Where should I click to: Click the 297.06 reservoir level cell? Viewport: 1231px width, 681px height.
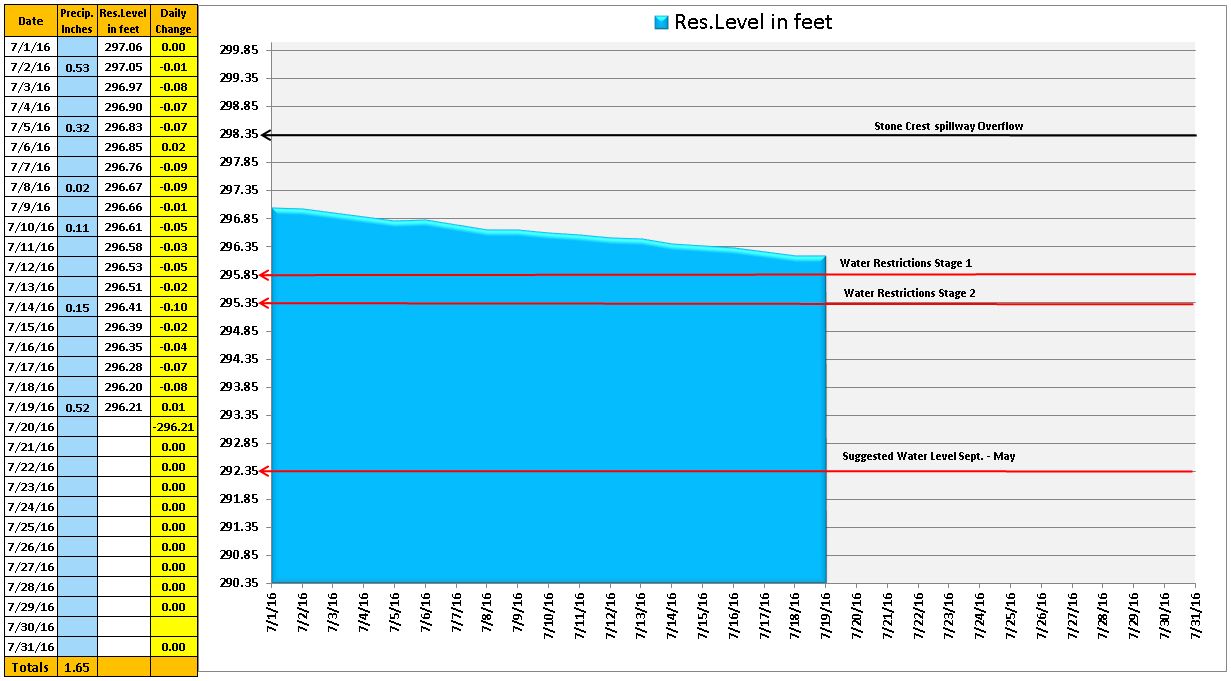tap(123, 47)
